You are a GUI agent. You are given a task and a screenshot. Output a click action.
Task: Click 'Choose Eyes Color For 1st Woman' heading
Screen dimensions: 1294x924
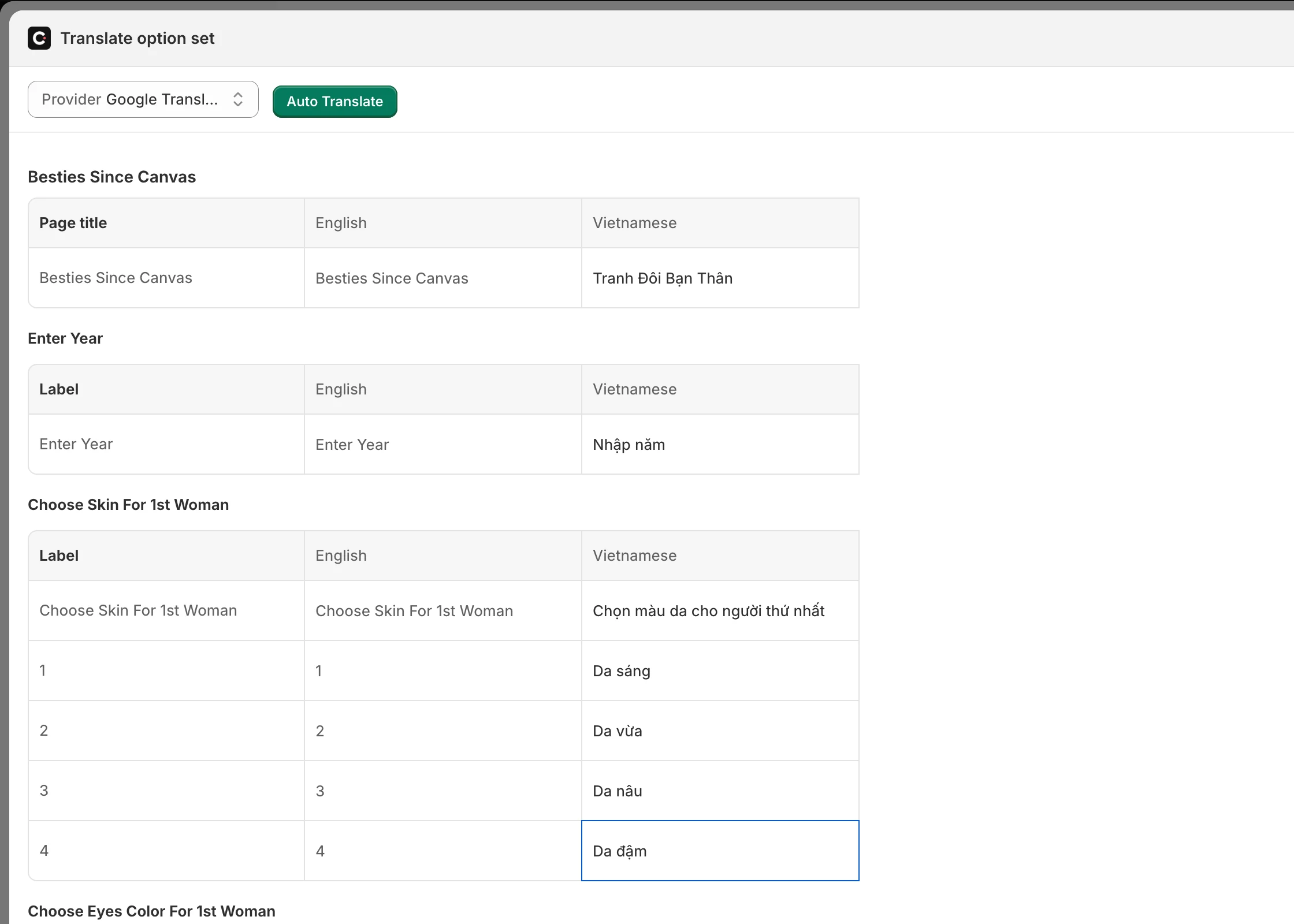point(151,911)
